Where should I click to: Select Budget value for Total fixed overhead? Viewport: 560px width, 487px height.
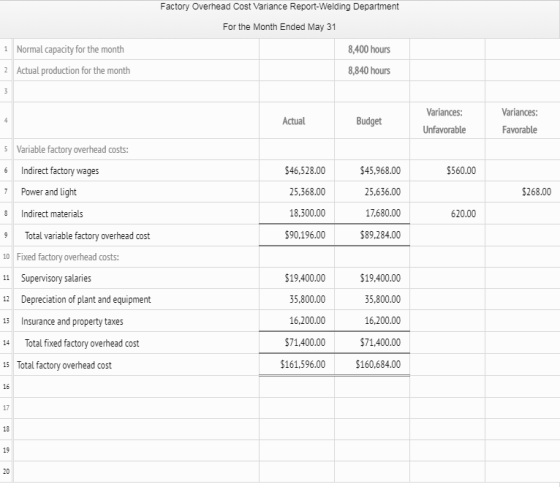point(380,342)
